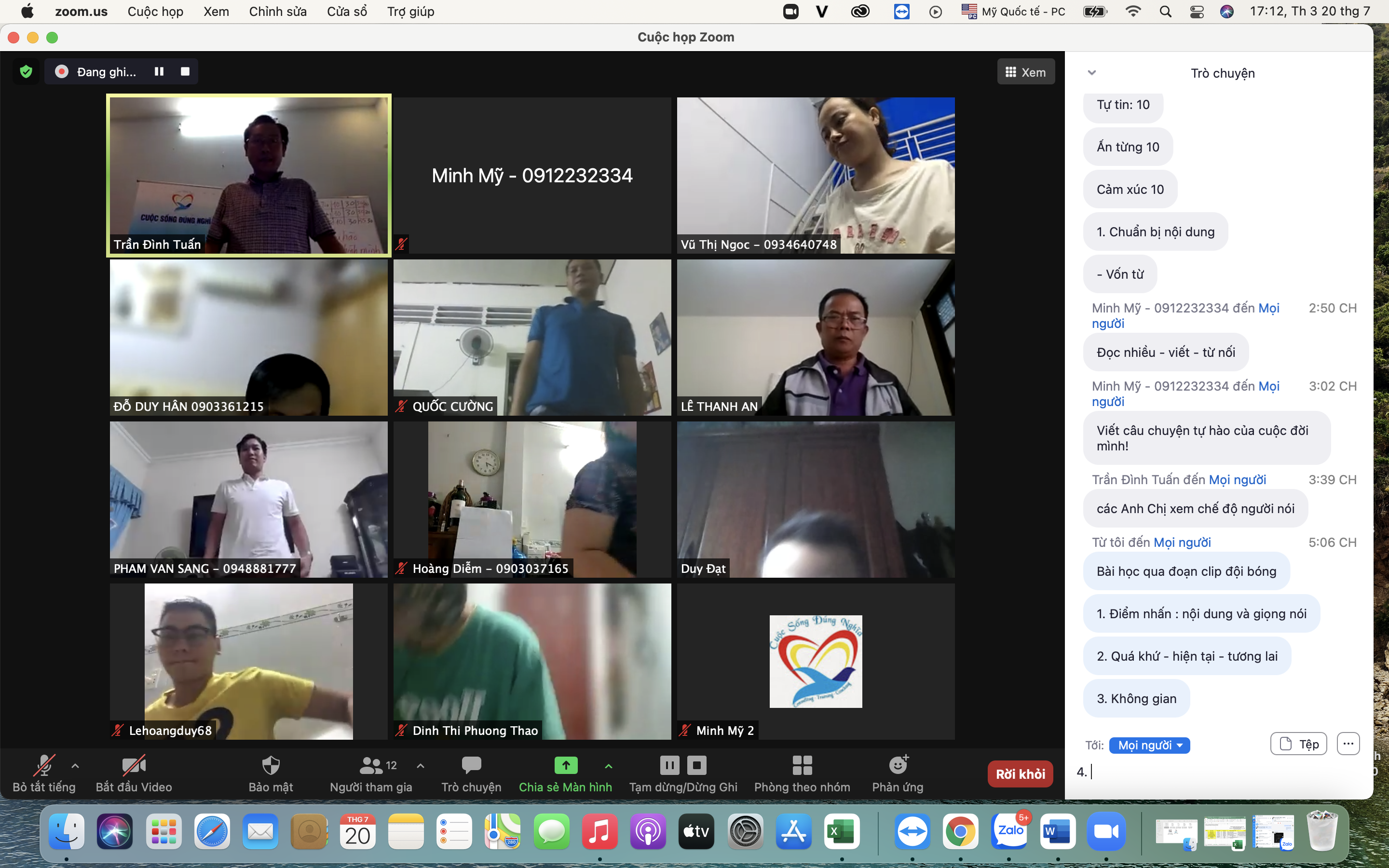Click the green Share Screen (Chia sẻ Màn hình) icon
The height and width of the screenshot is (868, 1389).
[565, 765]
